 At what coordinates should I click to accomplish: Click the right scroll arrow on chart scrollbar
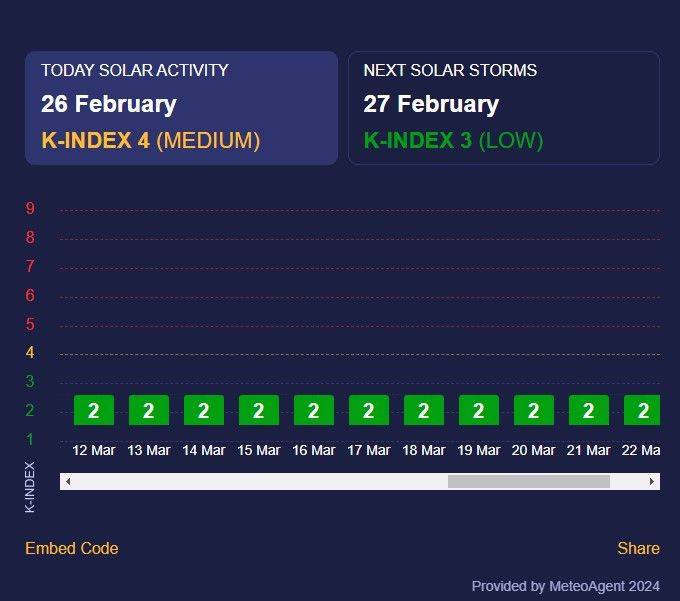652,481
